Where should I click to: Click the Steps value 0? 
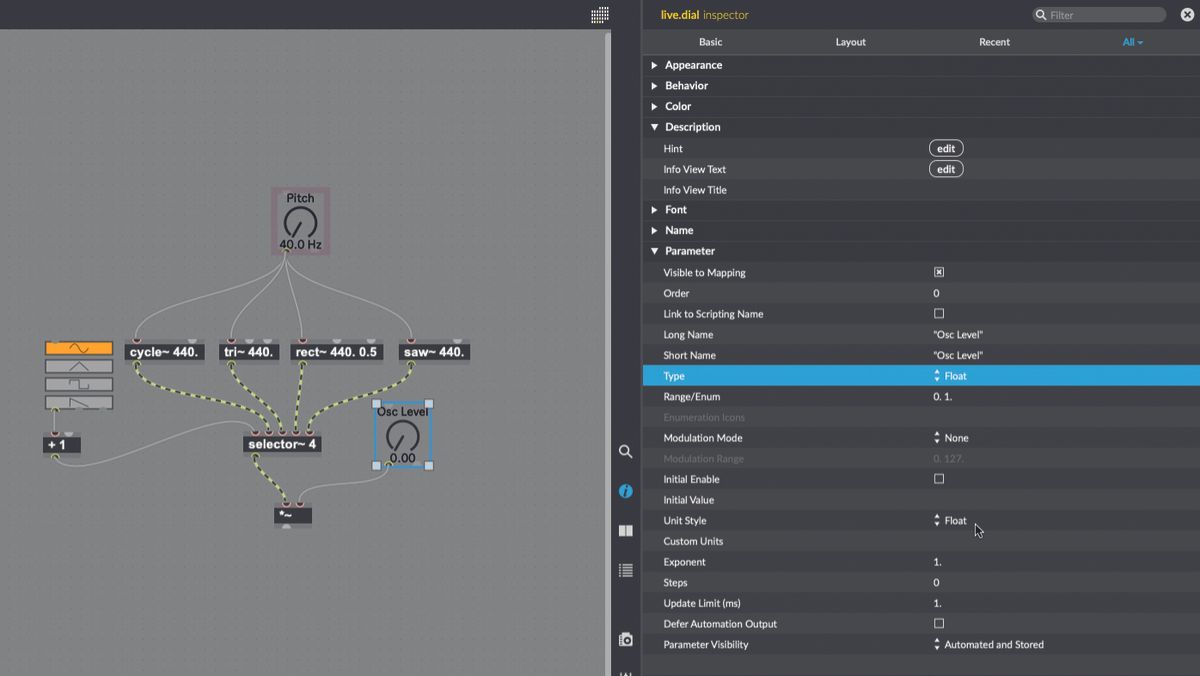(936, 582)
